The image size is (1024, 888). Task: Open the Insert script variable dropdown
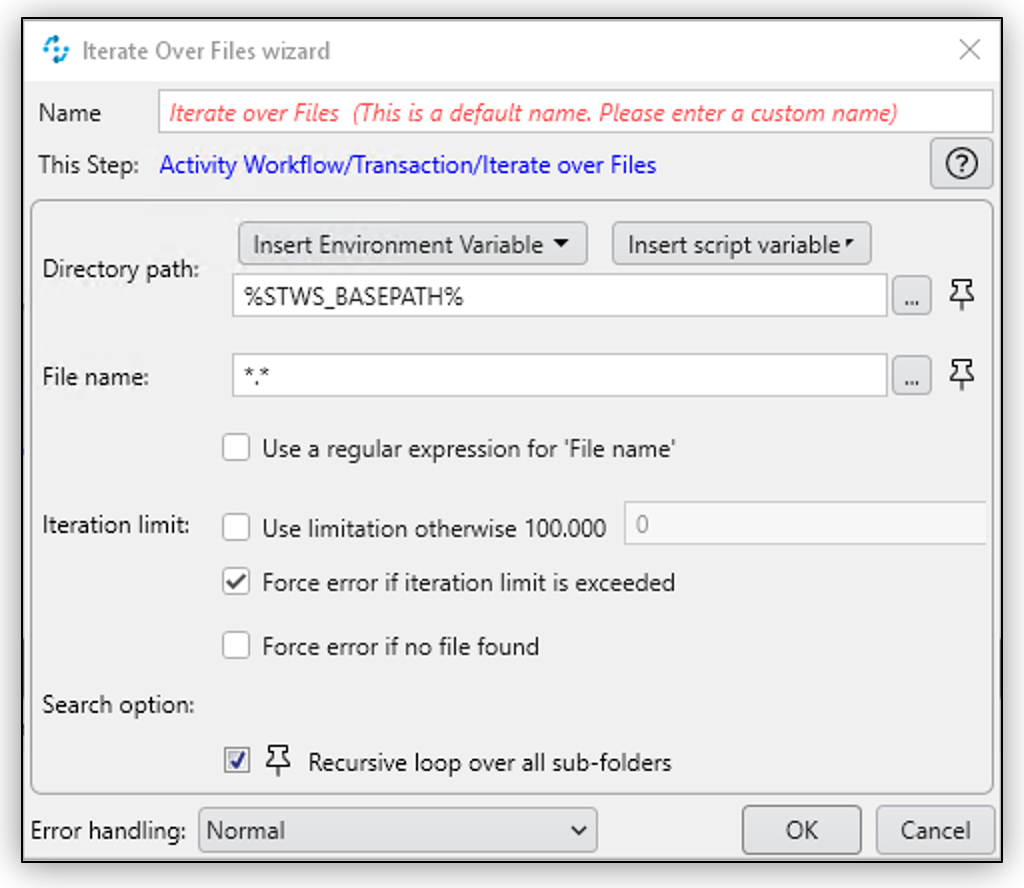(740, 243)
